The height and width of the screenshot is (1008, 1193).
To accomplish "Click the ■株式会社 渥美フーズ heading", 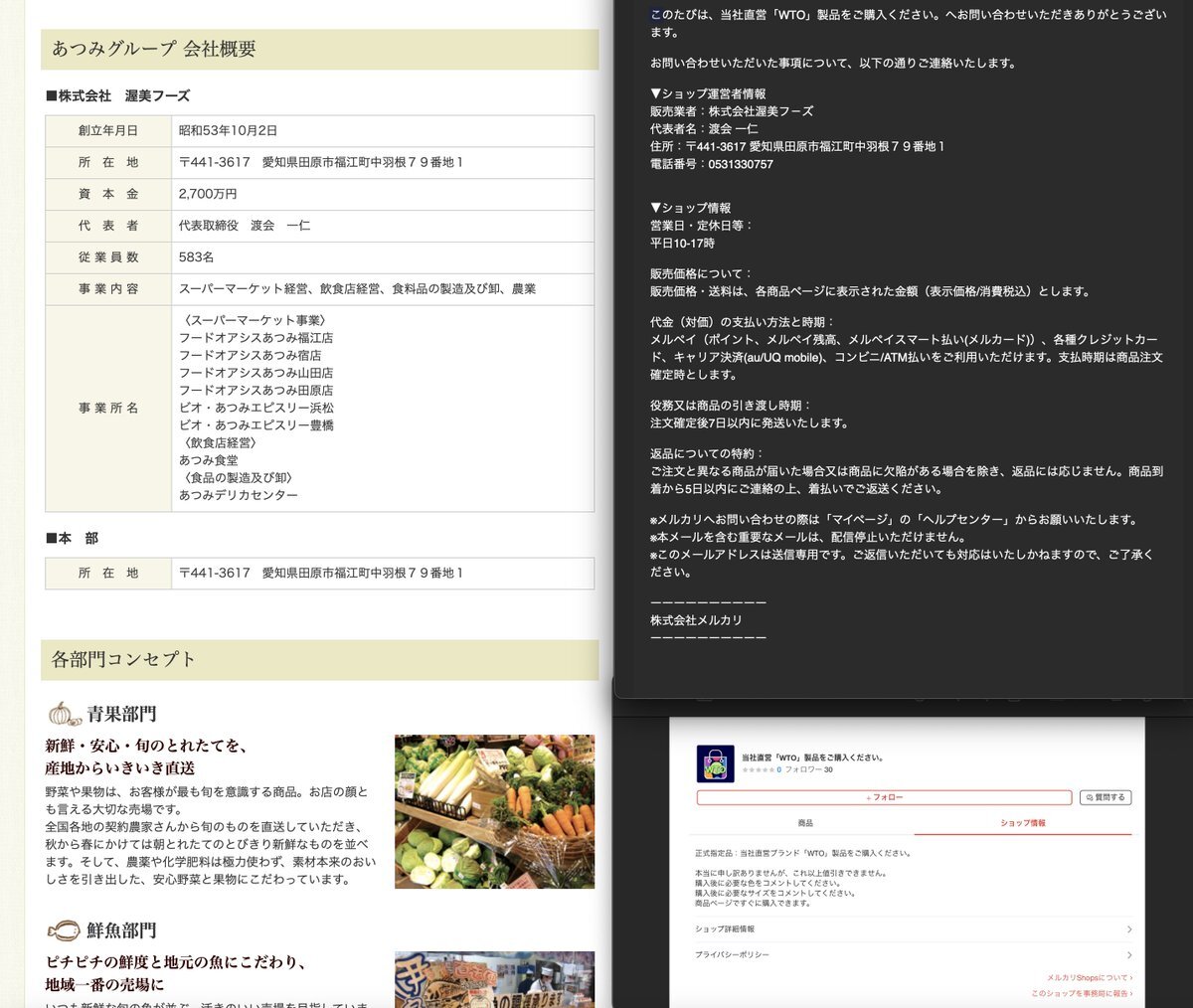I will (117, 95).
